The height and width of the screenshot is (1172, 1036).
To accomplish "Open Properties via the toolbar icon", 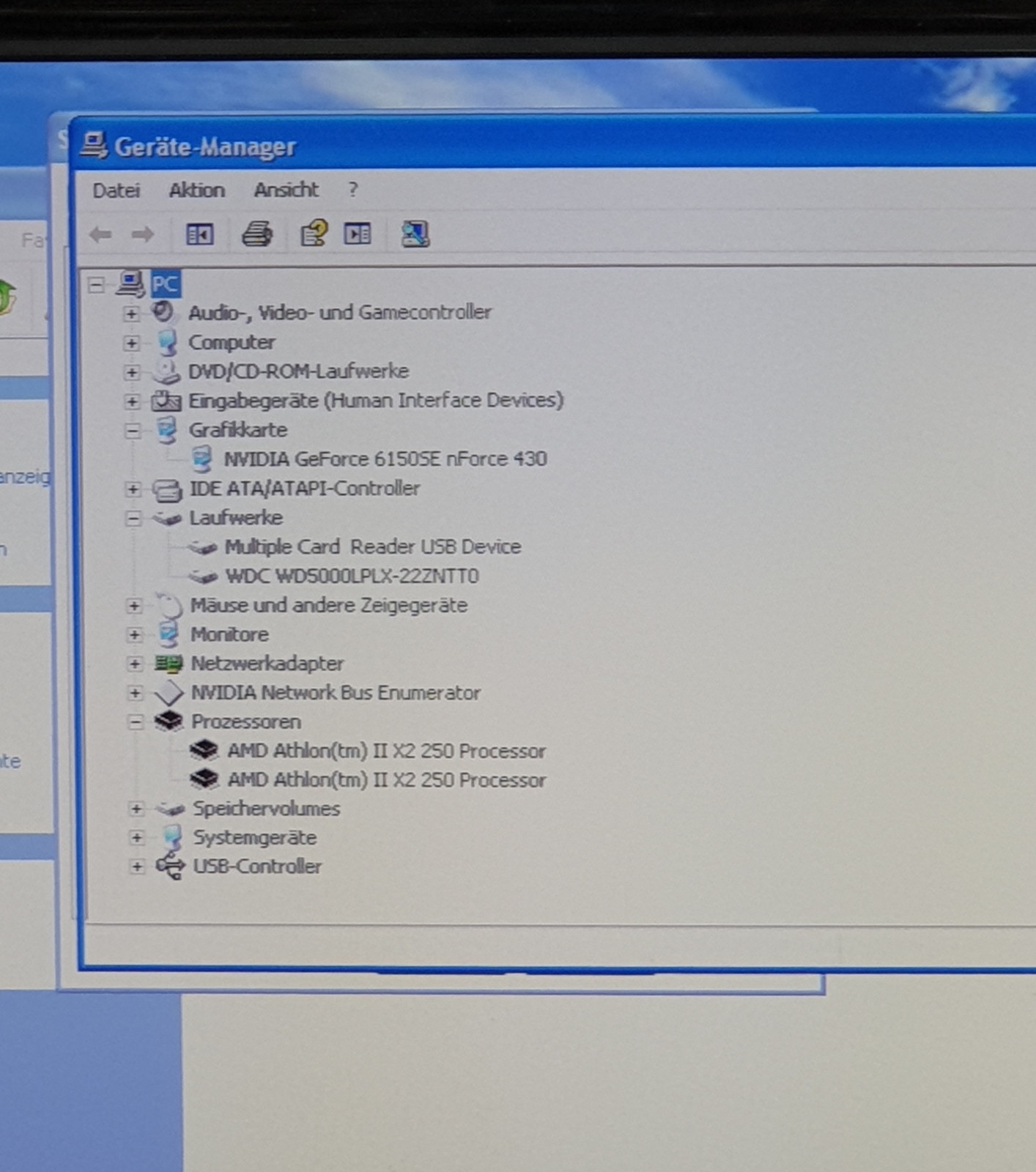I will (x=314, y=234).
